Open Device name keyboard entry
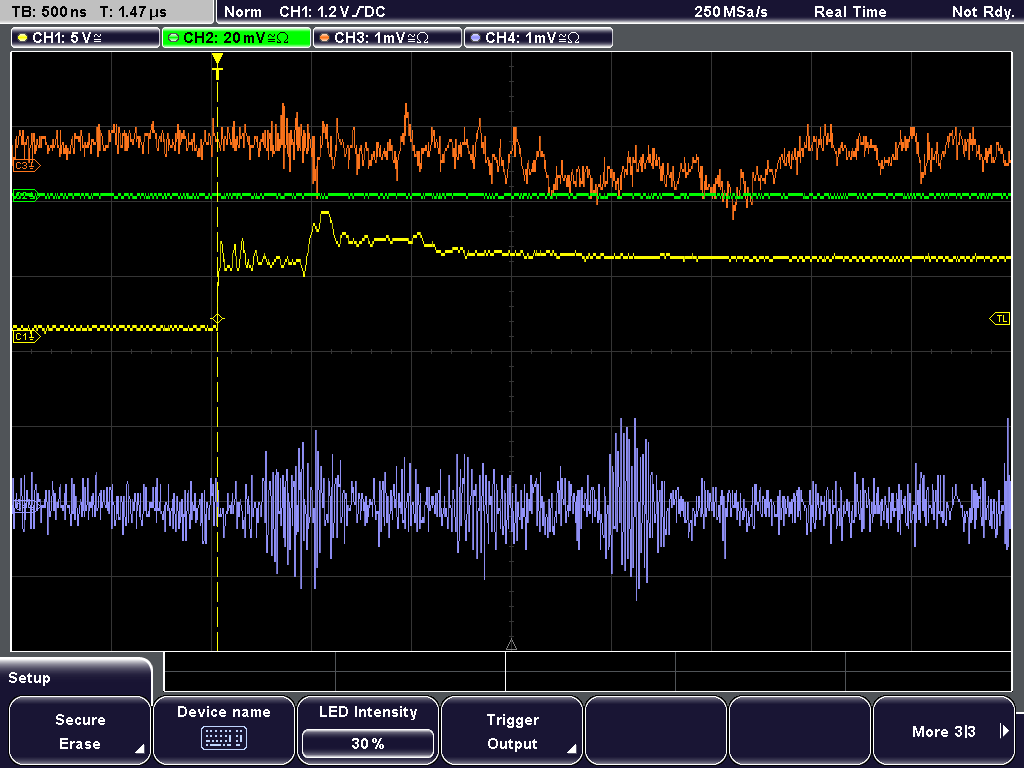The height and width of the screenshot is (768, 1024). (x=223, y=731)
